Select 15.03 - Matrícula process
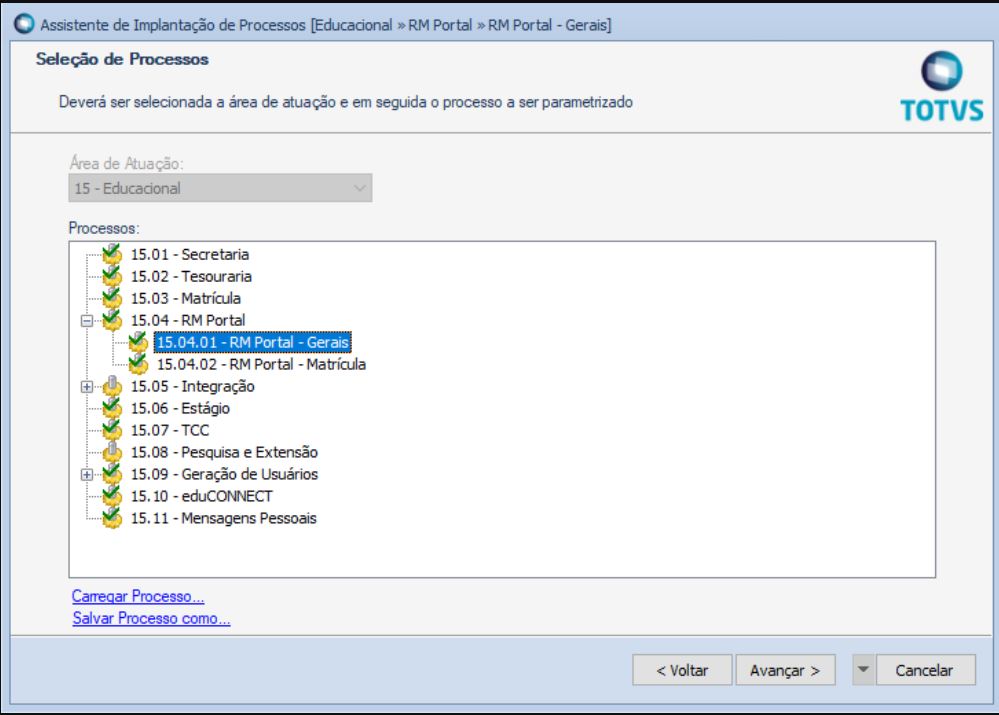This screenshot has width=999, height=715. tap(185, 298)
